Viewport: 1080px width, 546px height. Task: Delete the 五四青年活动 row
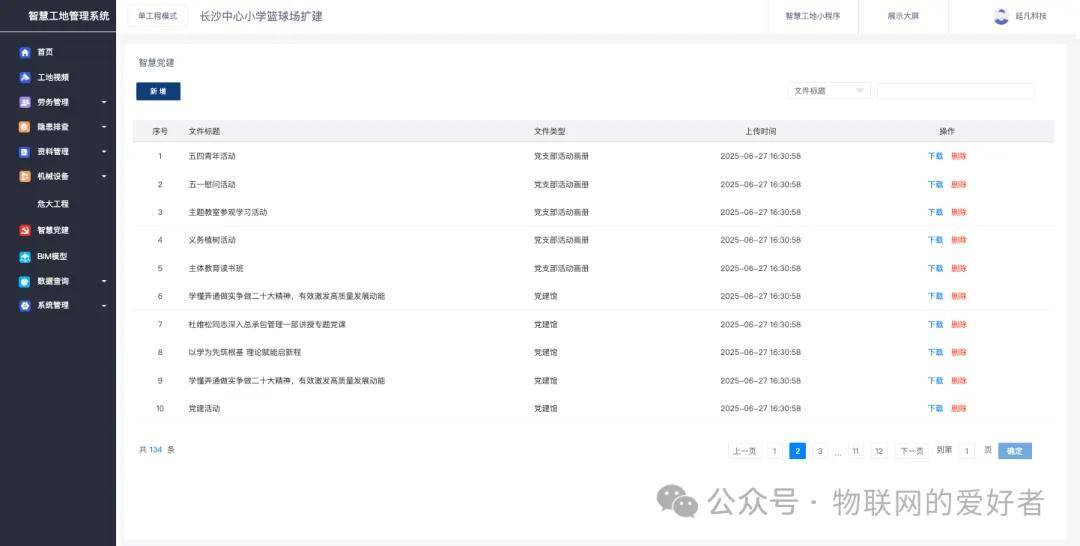tap(959, 156)
